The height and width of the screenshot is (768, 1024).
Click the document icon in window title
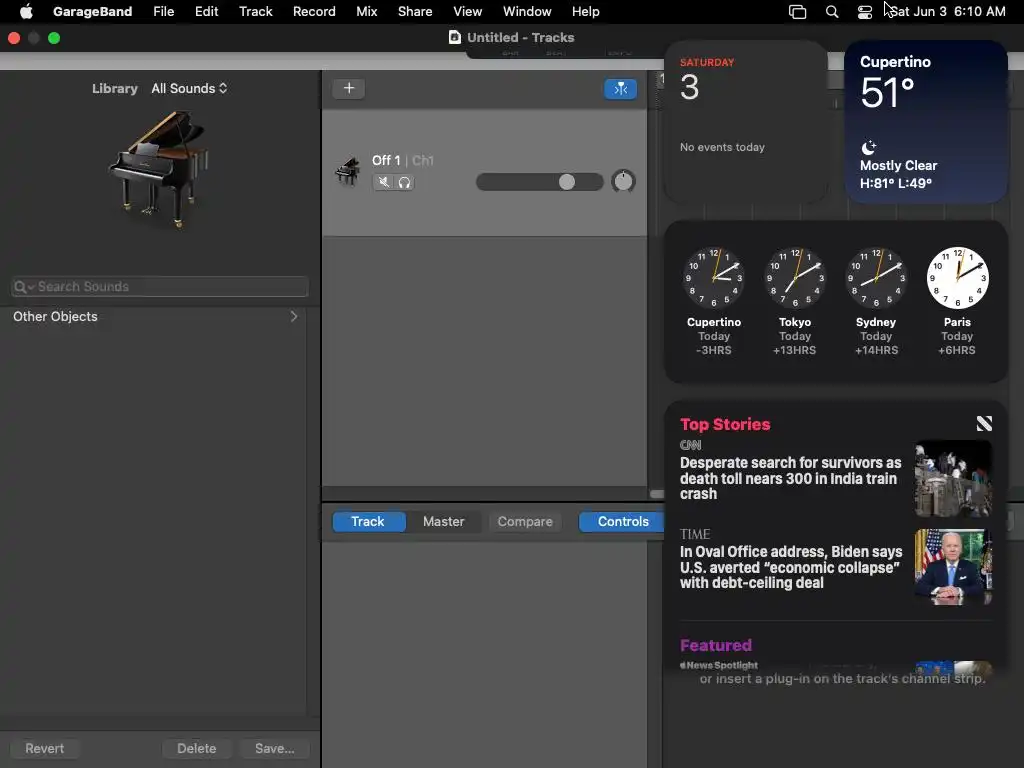coord(455,37)
